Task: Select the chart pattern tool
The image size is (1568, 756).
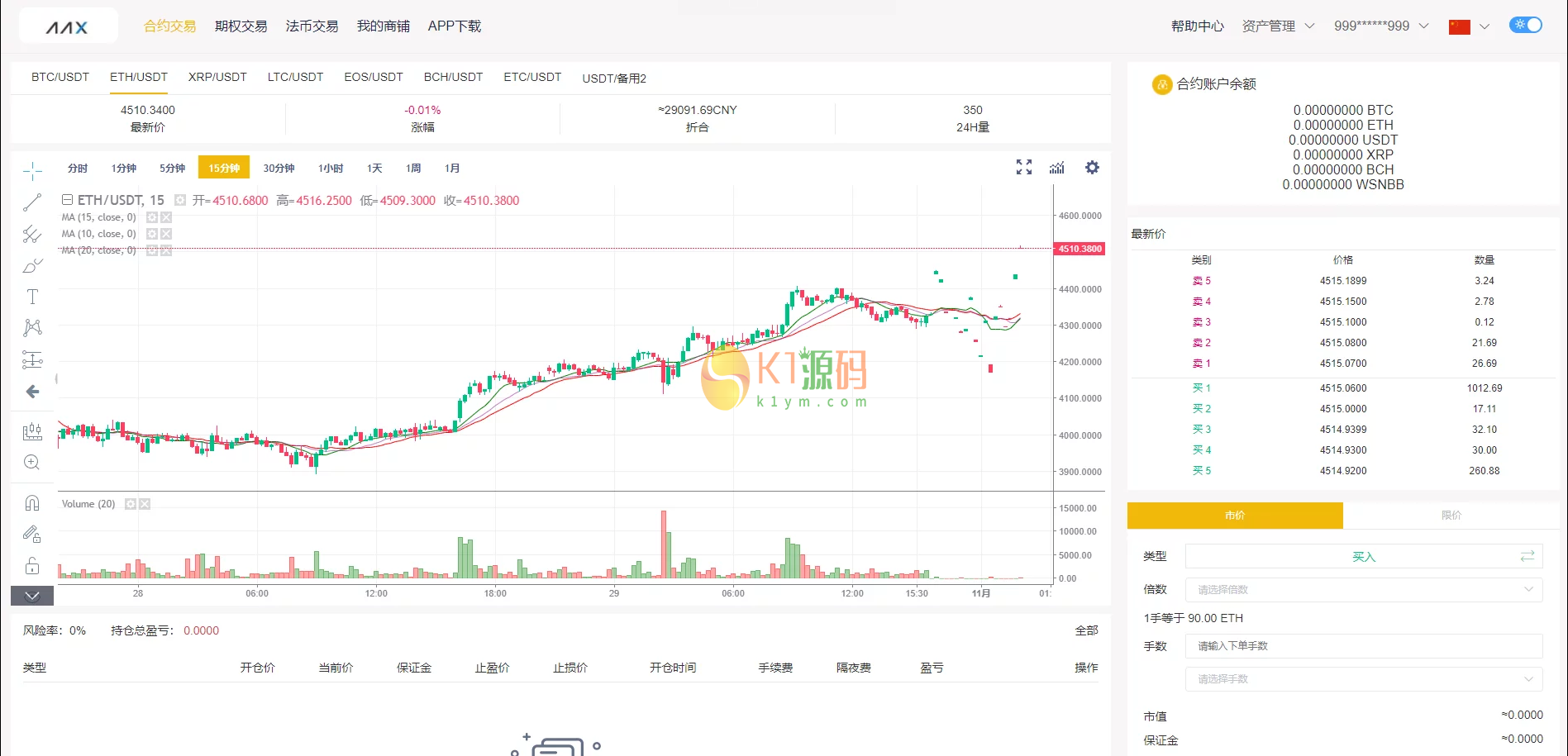Action: [32, 328]
